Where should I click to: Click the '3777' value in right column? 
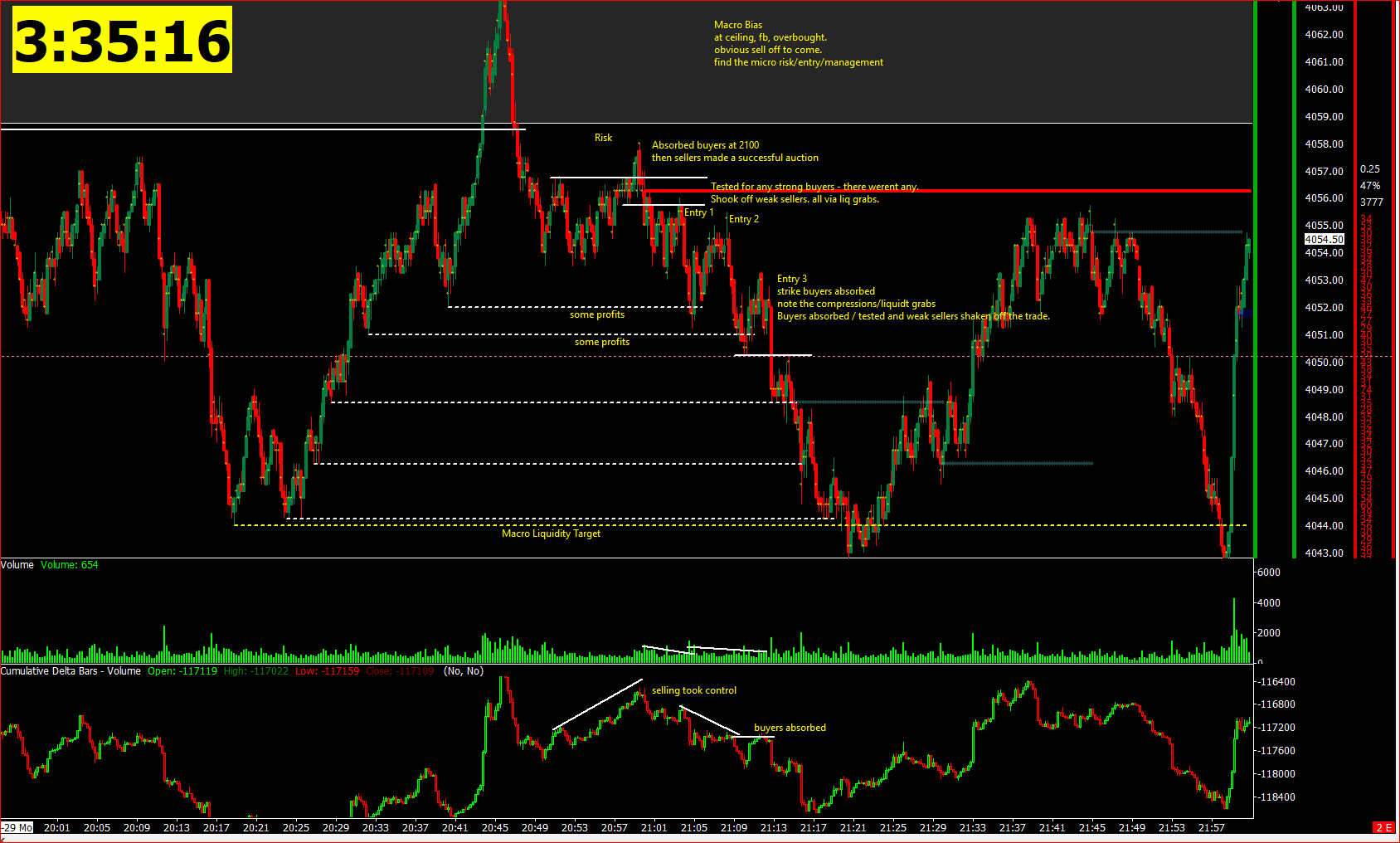pos(1372,202)
